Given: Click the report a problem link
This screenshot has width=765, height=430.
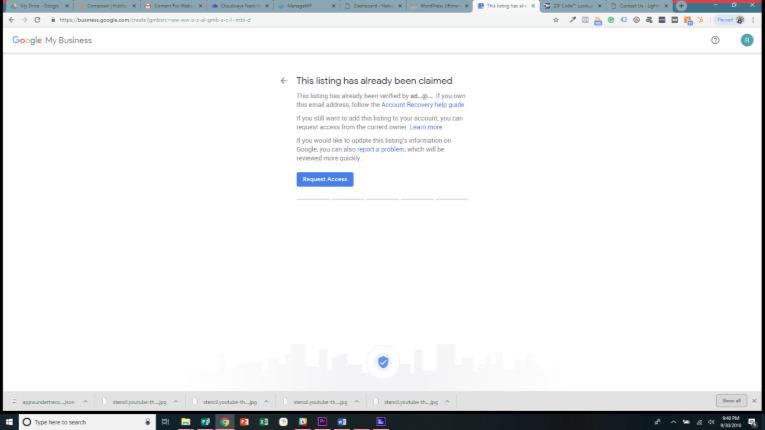Looking at the screenshot, I should pos(381,149).
